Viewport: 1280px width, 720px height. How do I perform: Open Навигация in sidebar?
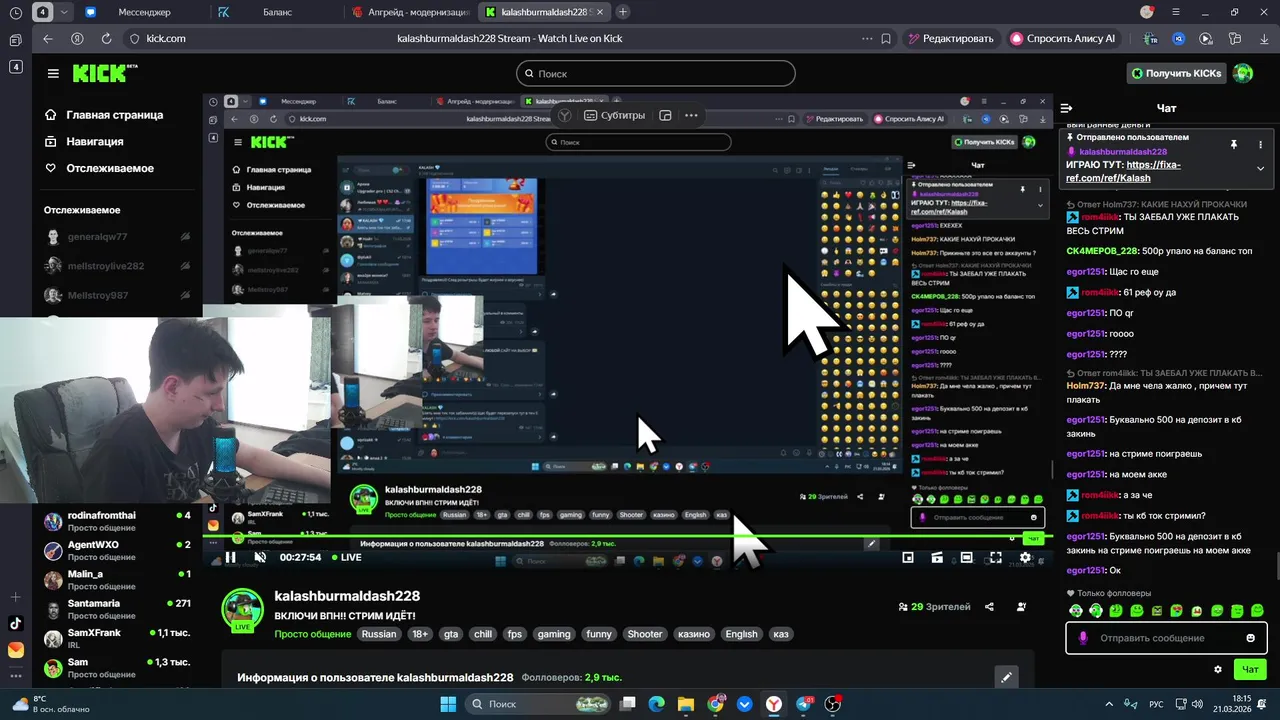[x=84, y=142]
